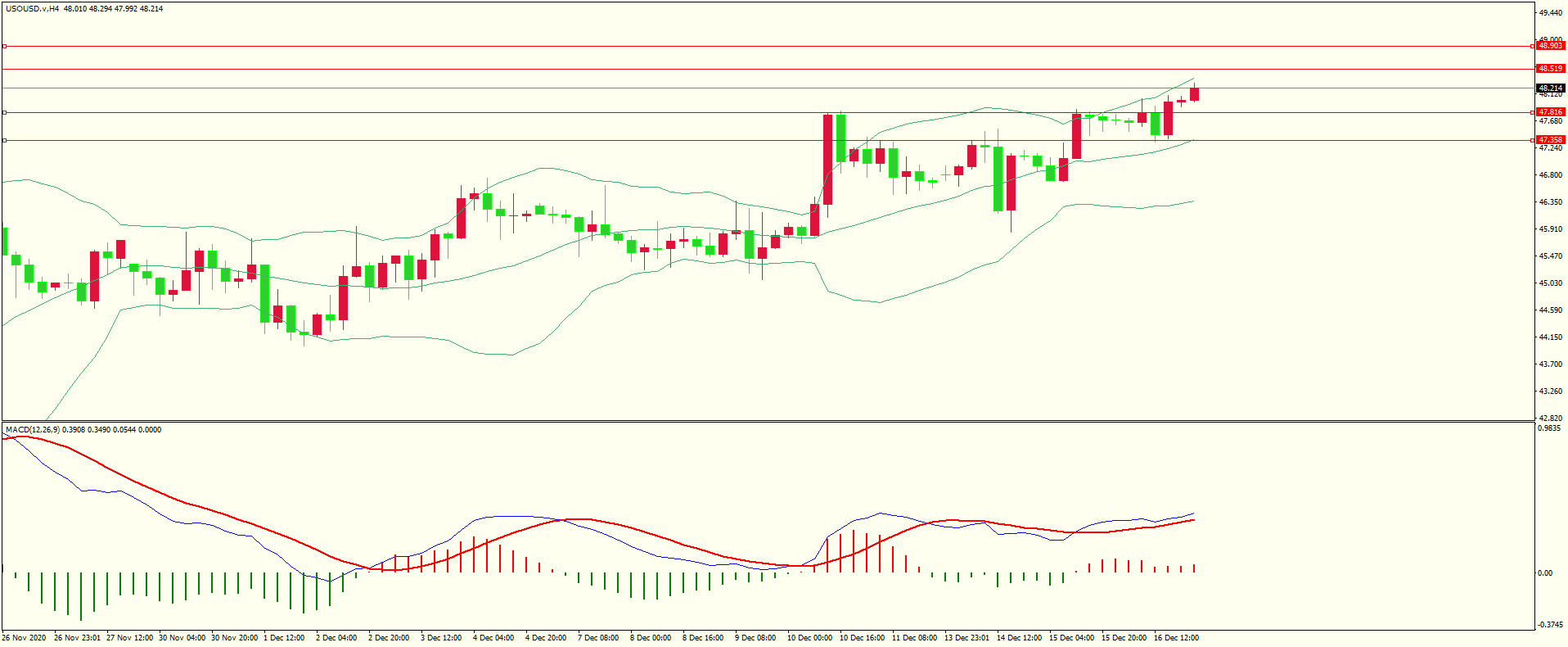Click the 3 Dec 12:00 time label
The image size is (1568, 647).
tap(441, 638)
